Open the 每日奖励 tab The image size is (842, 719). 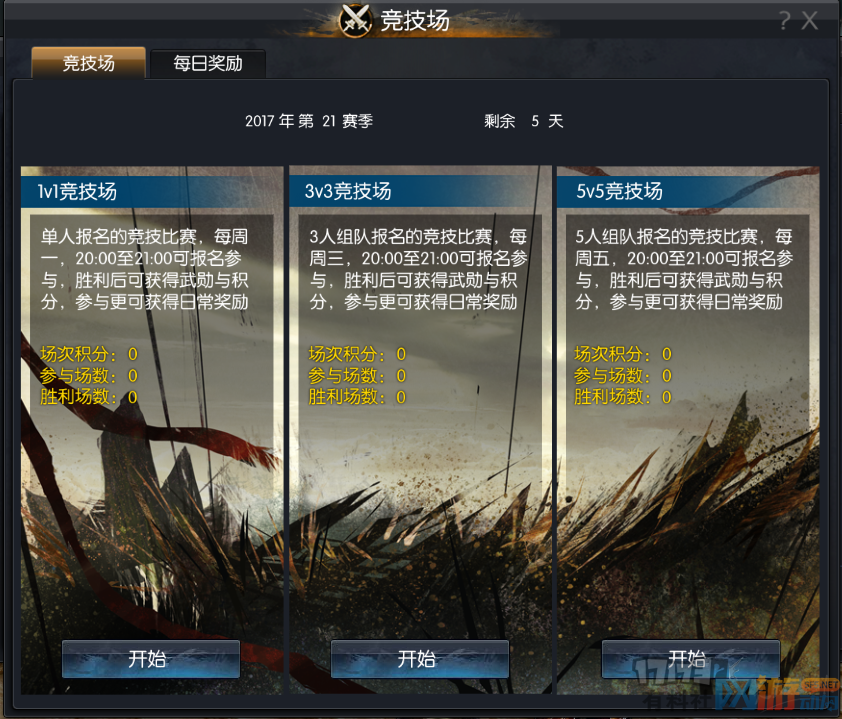208,63
